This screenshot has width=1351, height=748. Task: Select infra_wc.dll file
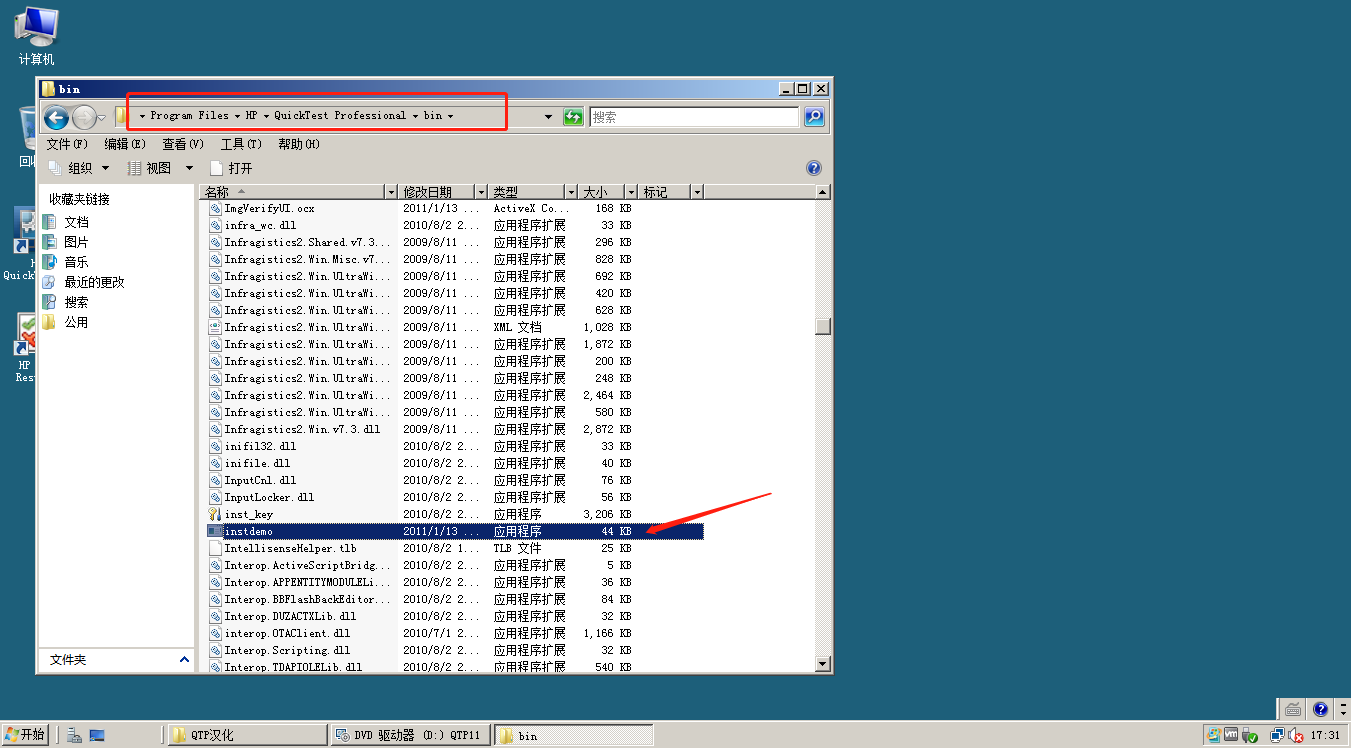(455, 225)
